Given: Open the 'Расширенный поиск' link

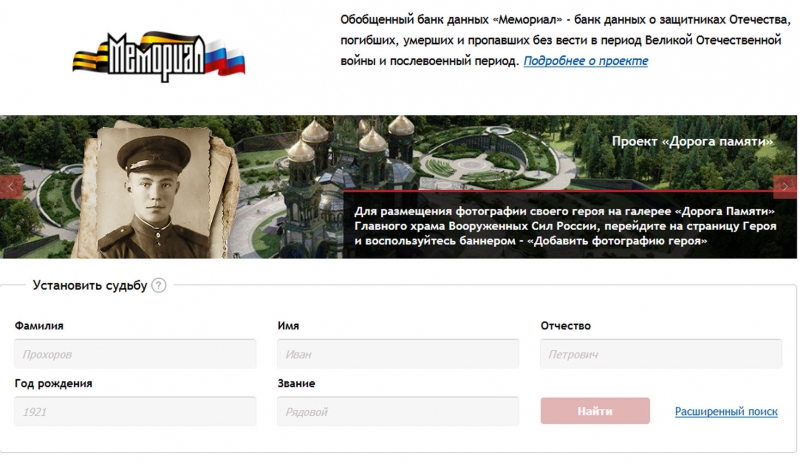Looking at the screenshot, I should (x=726, y=411).
